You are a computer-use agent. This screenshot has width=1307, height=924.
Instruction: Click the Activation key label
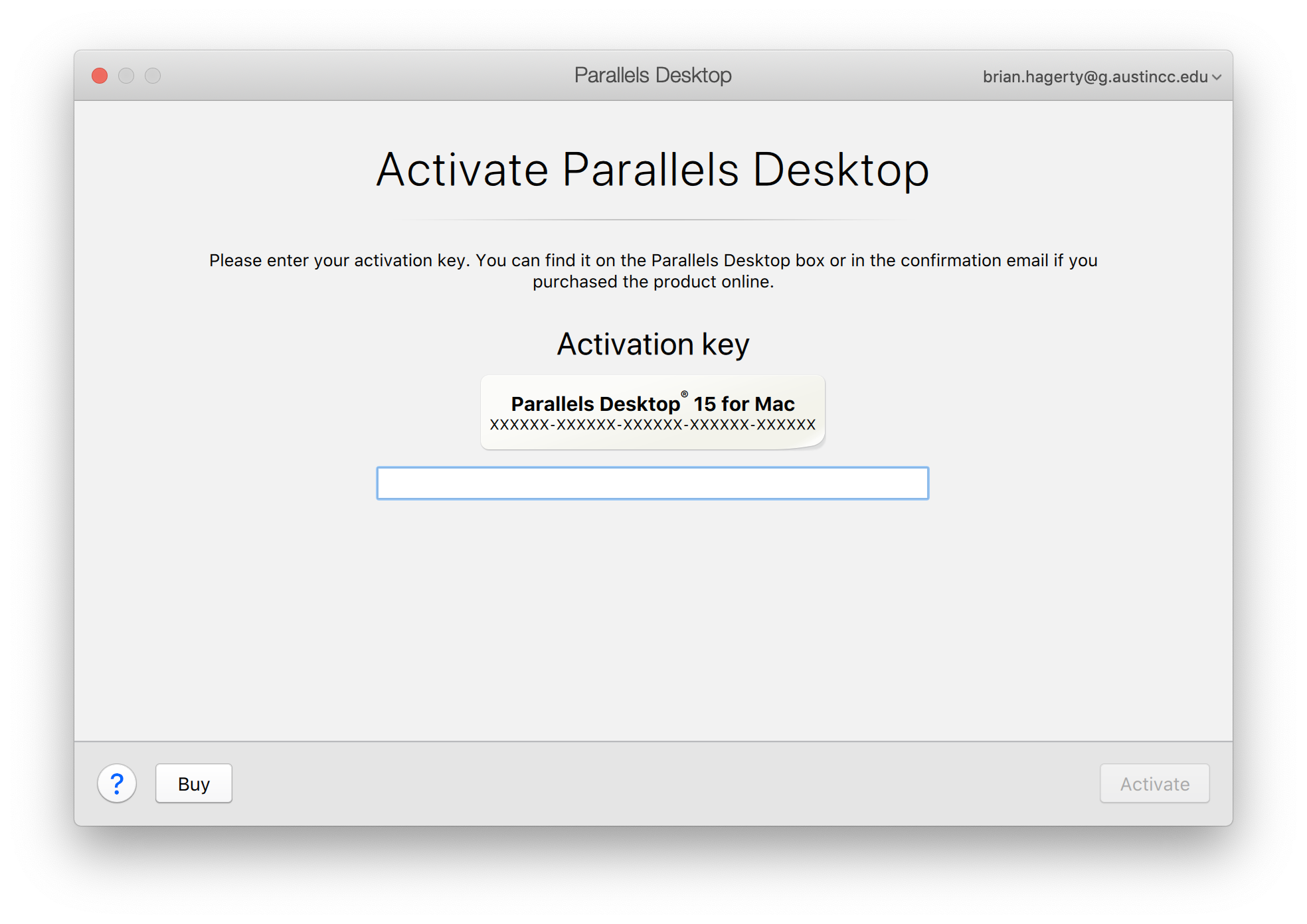pyautogui.click(x=652, y=345)
